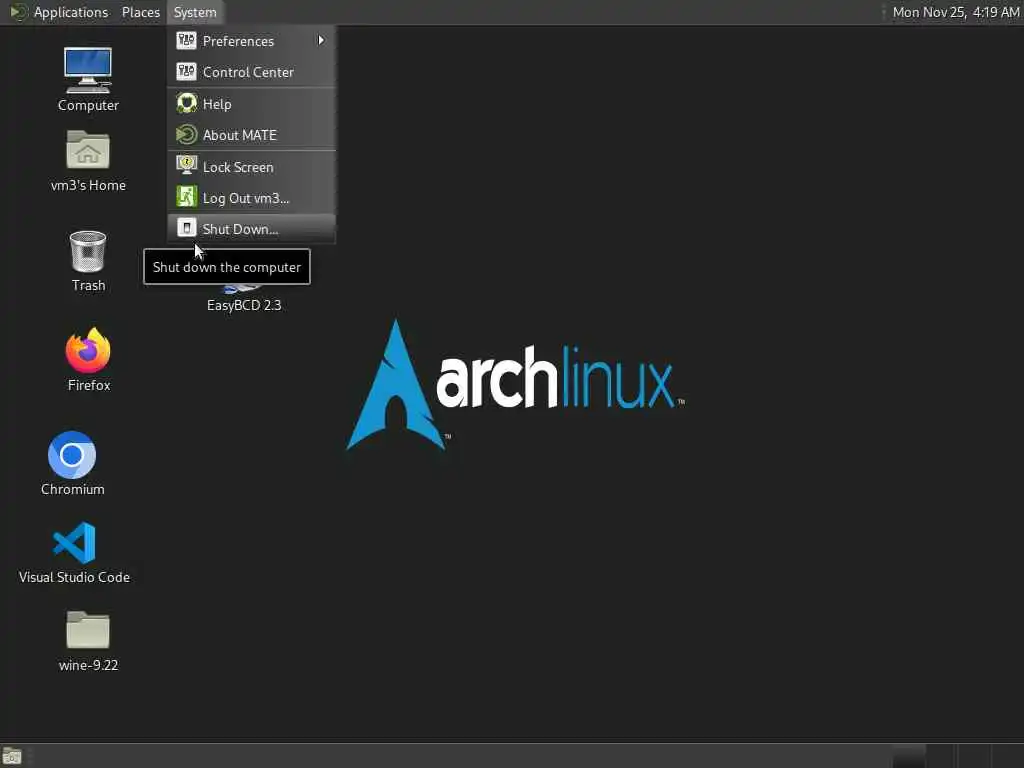1024x768 pixels.
Task: Select the Trash desktop icon
Action: tap(88, 251)
